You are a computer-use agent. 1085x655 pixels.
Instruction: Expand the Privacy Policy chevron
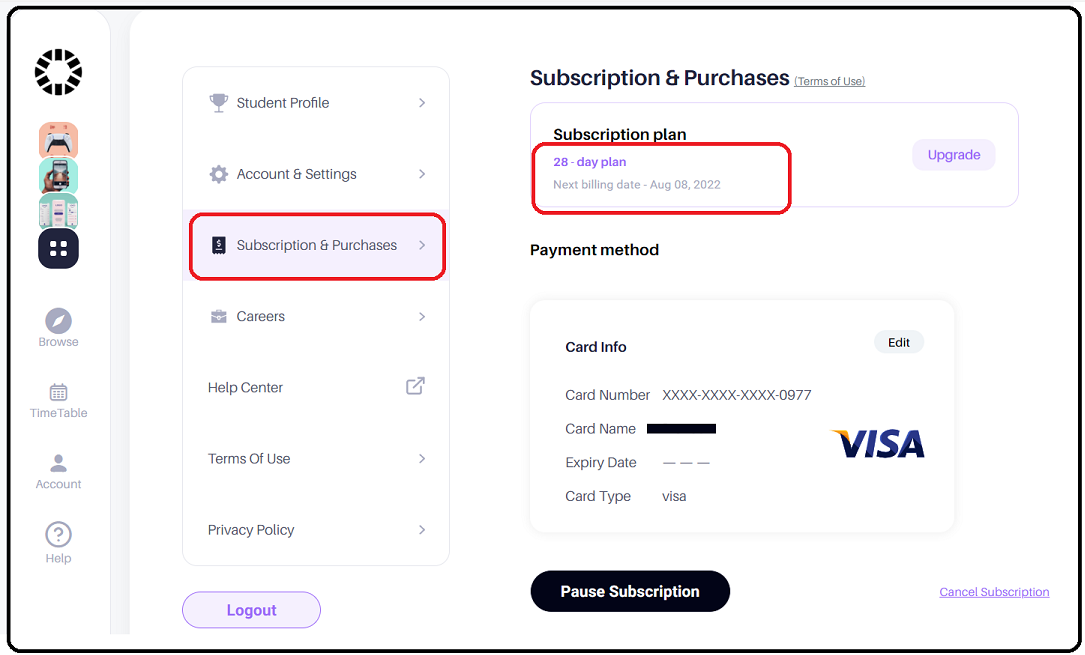tap(422, 530)
